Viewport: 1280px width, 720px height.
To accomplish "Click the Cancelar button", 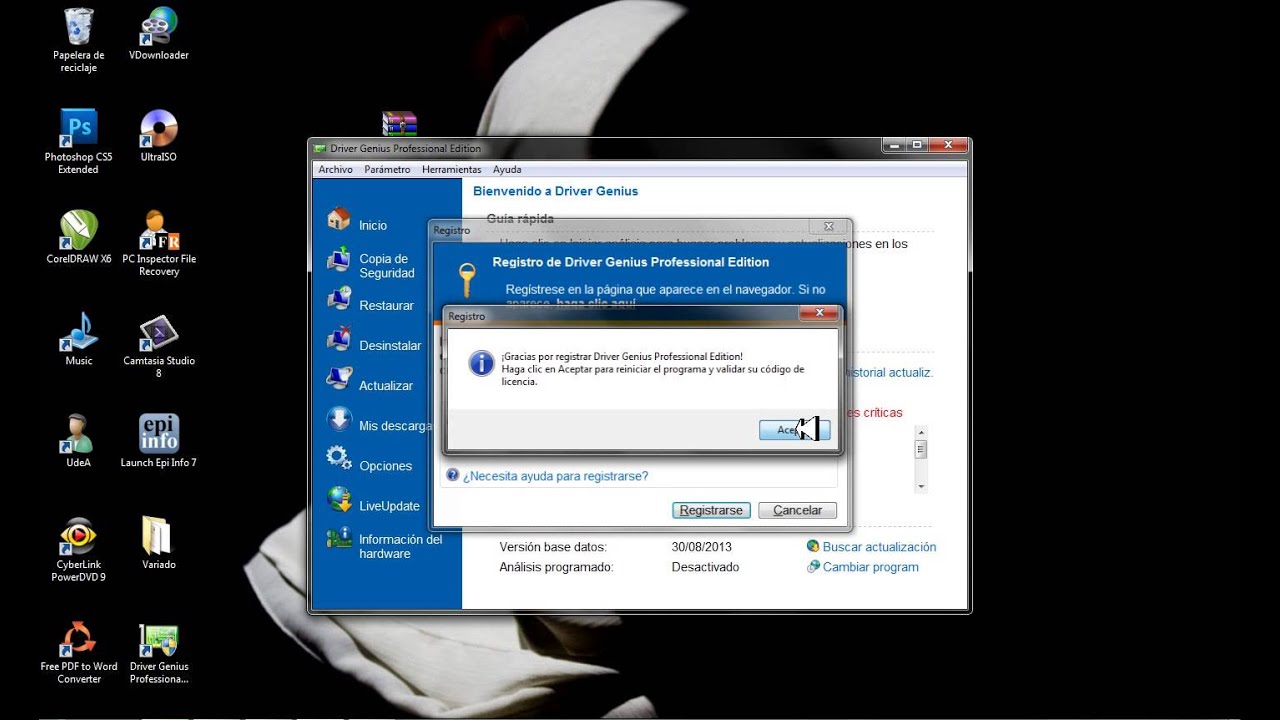I will pyautogui.click(x=797, y=510).
